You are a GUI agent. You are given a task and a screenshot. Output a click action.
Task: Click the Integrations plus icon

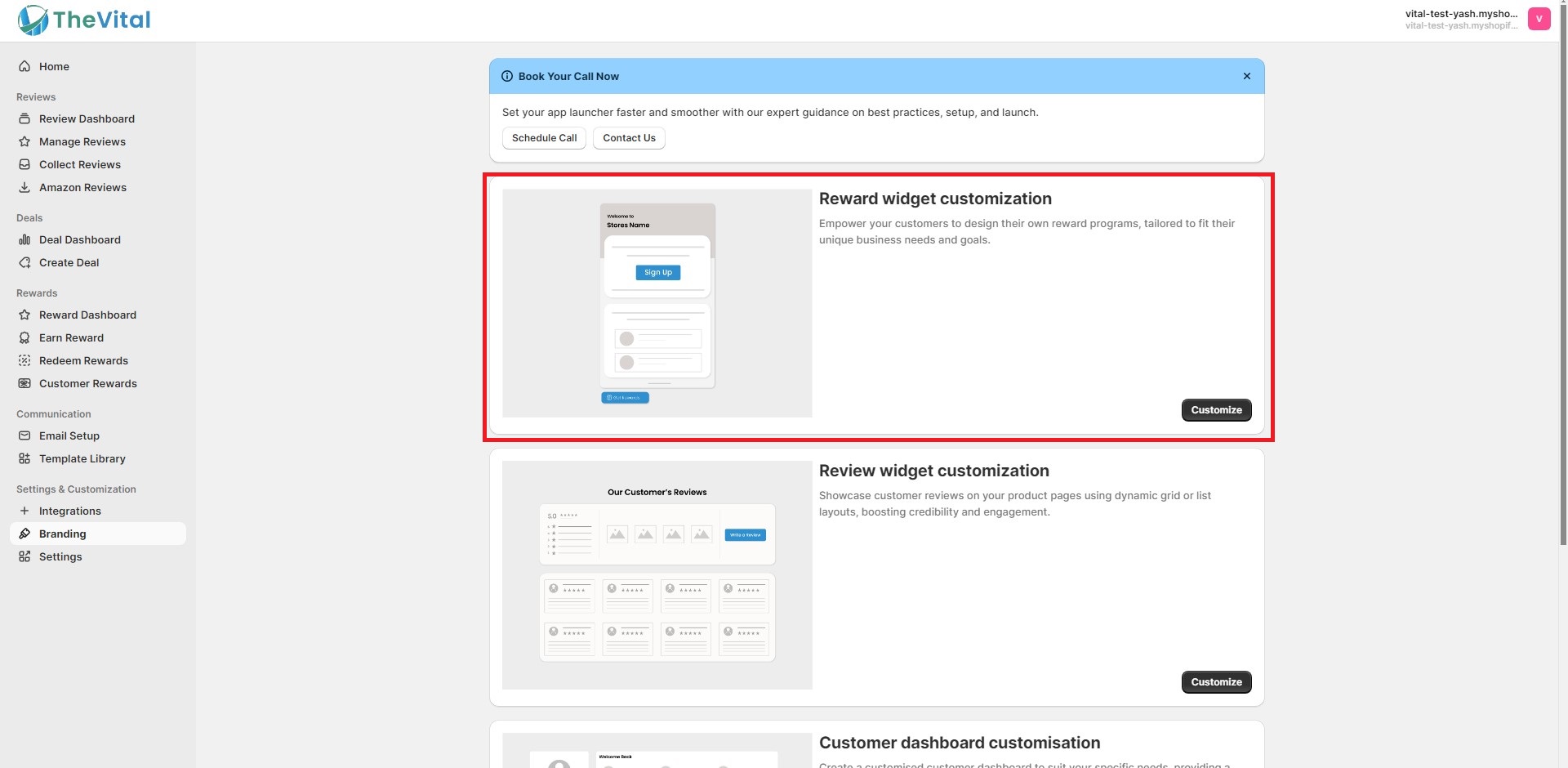(24, 511)
